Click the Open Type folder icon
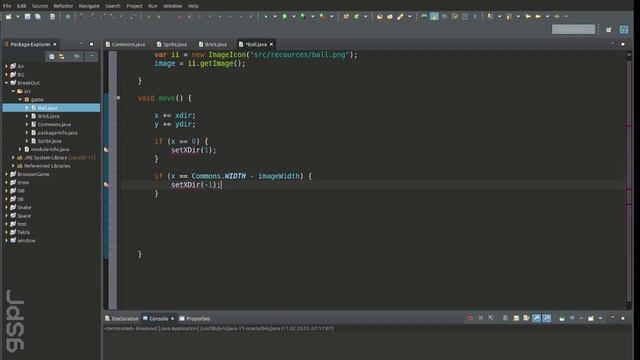This screenshot has width=640, height=360. (380, 17)
